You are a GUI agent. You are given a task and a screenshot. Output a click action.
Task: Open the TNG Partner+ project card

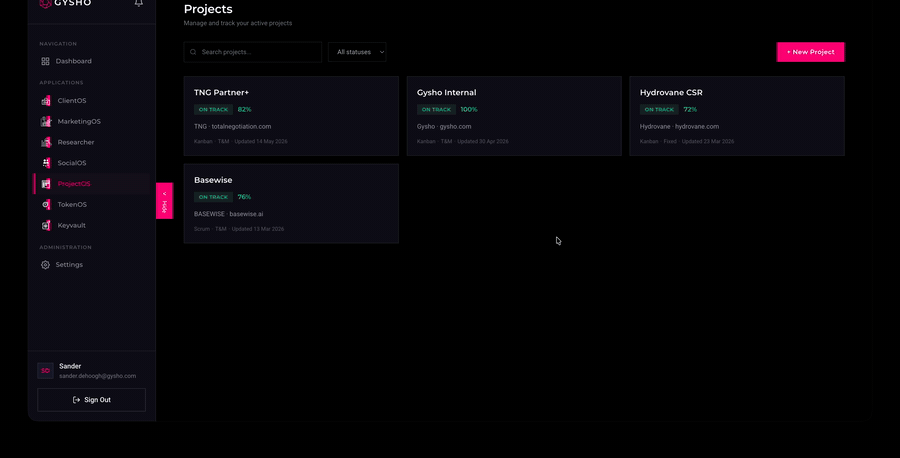pyautogui.click(x=291, y=116)
